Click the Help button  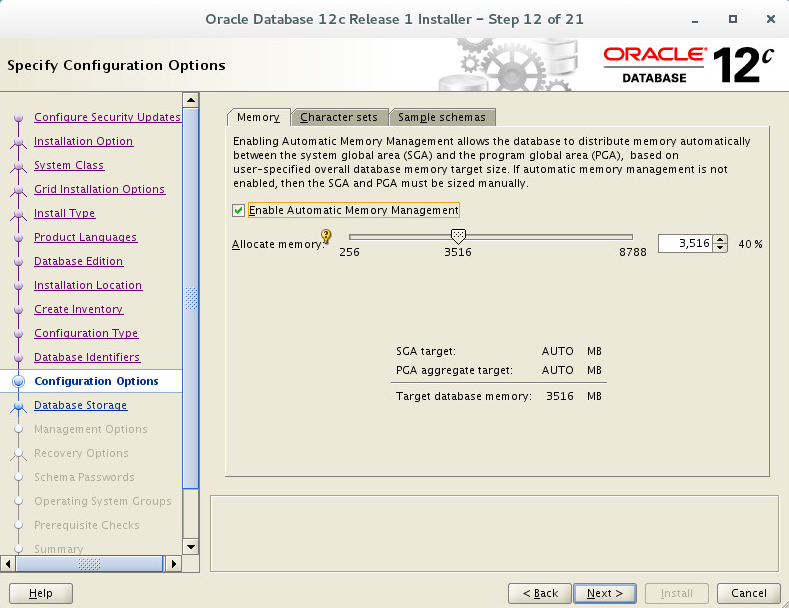tap(41, 593)
